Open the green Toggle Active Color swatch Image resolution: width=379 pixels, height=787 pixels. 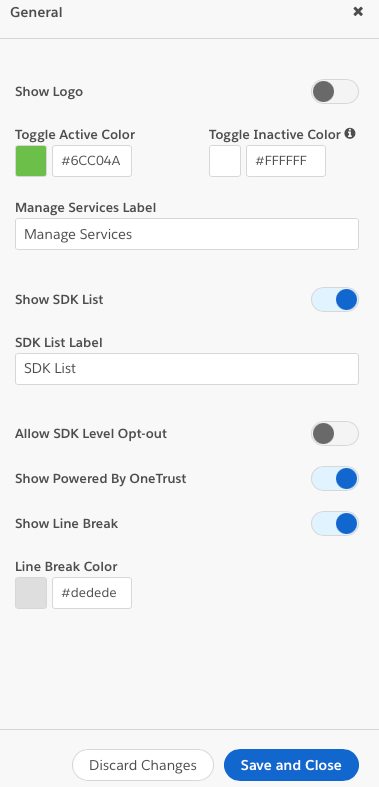point(31,161)
